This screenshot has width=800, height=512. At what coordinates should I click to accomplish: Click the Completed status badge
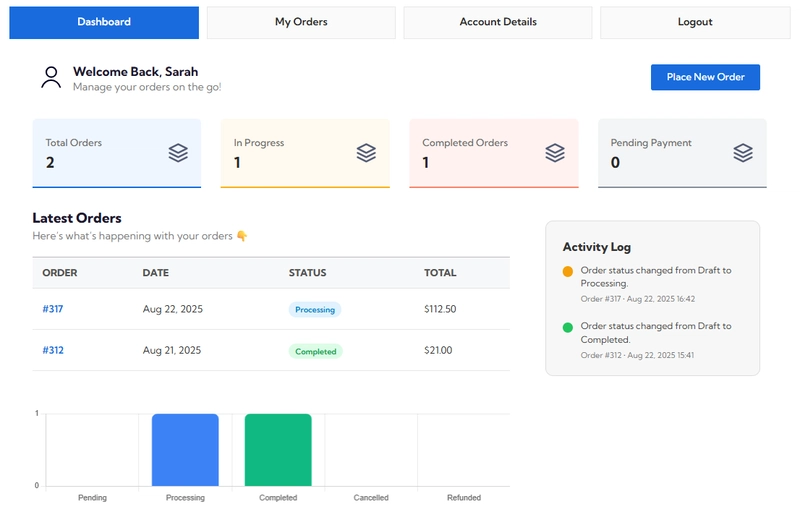[x=316, y=351]
